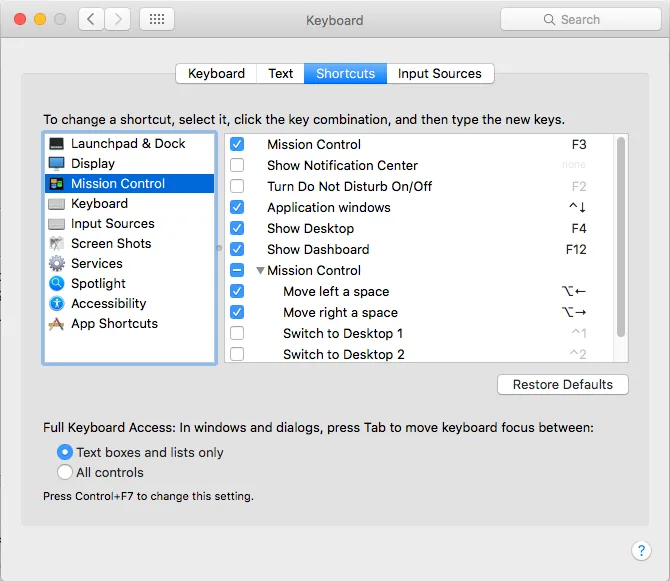Select App Shortcuts category

(129, 324)
